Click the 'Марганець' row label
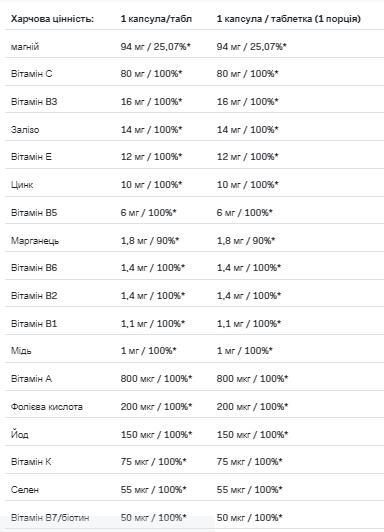384x532 pixels. pyautogui.click(x=35, y=241)
